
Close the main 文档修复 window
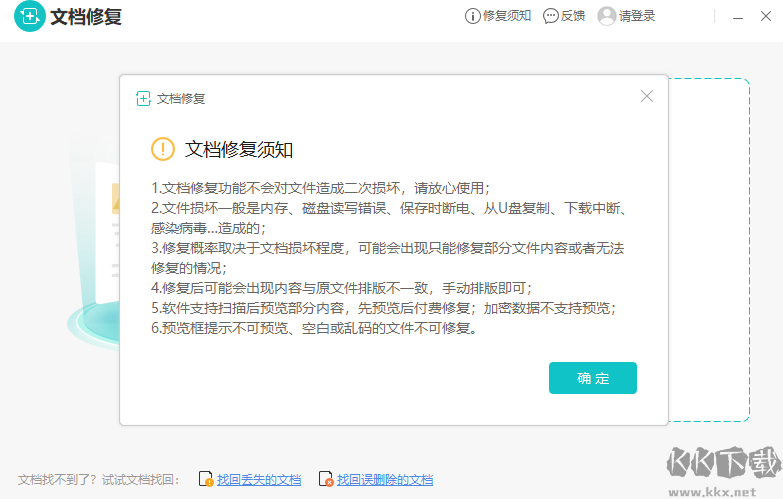pos(764,17)
